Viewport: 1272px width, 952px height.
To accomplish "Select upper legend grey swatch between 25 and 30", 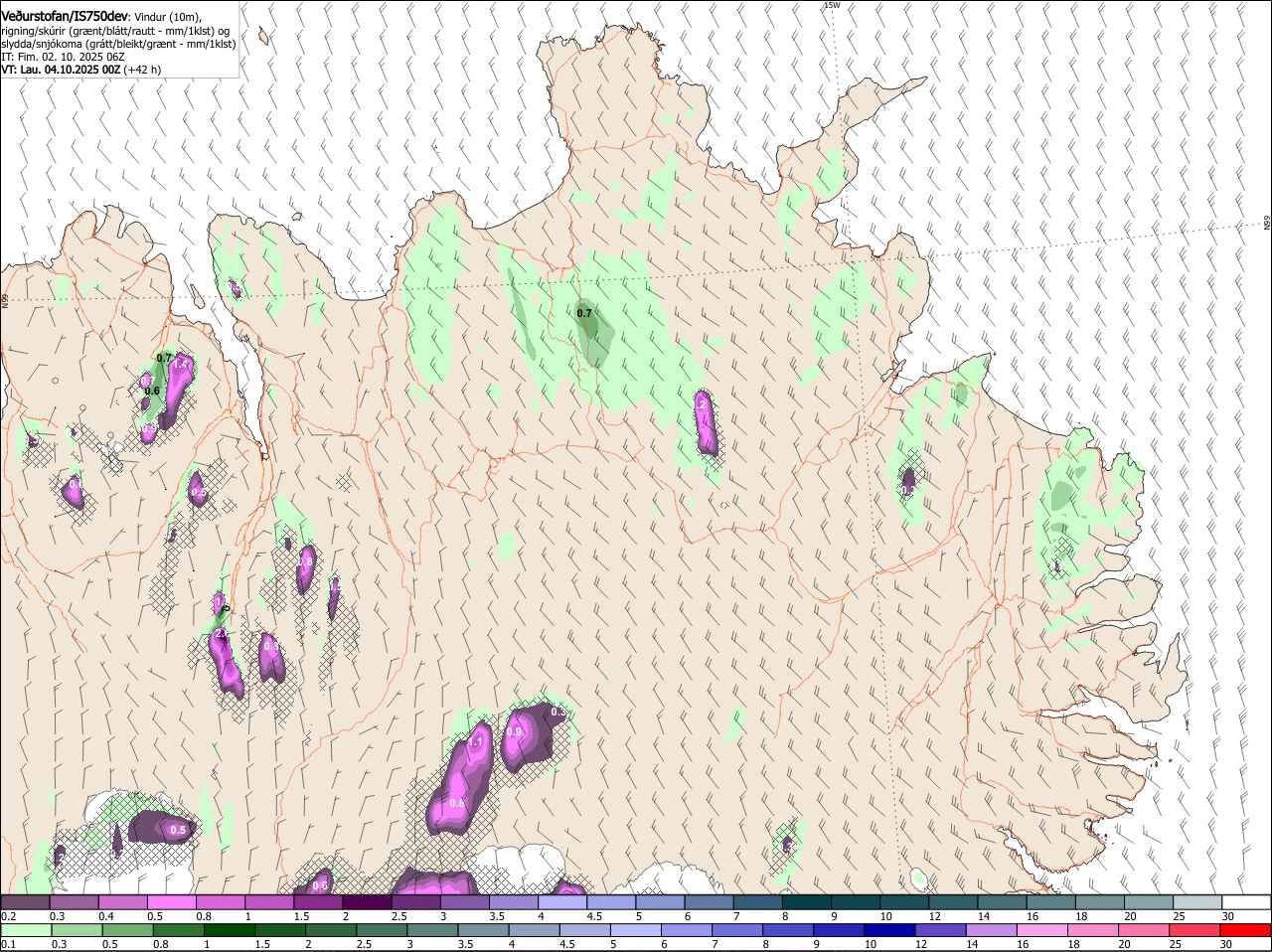I will click(x=1198, y=902).
